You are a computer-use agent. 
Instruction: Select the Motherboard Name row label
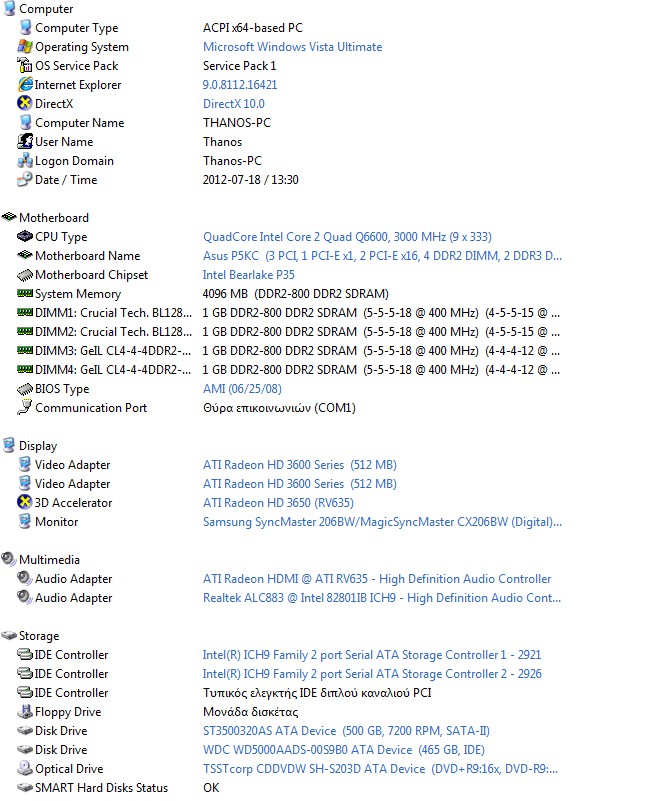pyautogui.click(x=87, y=255)
